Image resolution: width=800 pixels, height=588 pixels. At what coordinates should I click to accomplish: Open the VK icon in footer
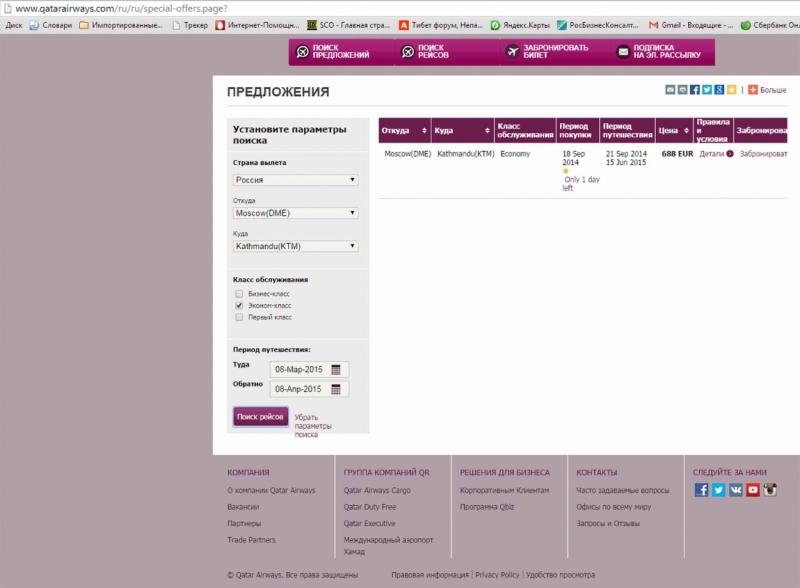point(736,490)
